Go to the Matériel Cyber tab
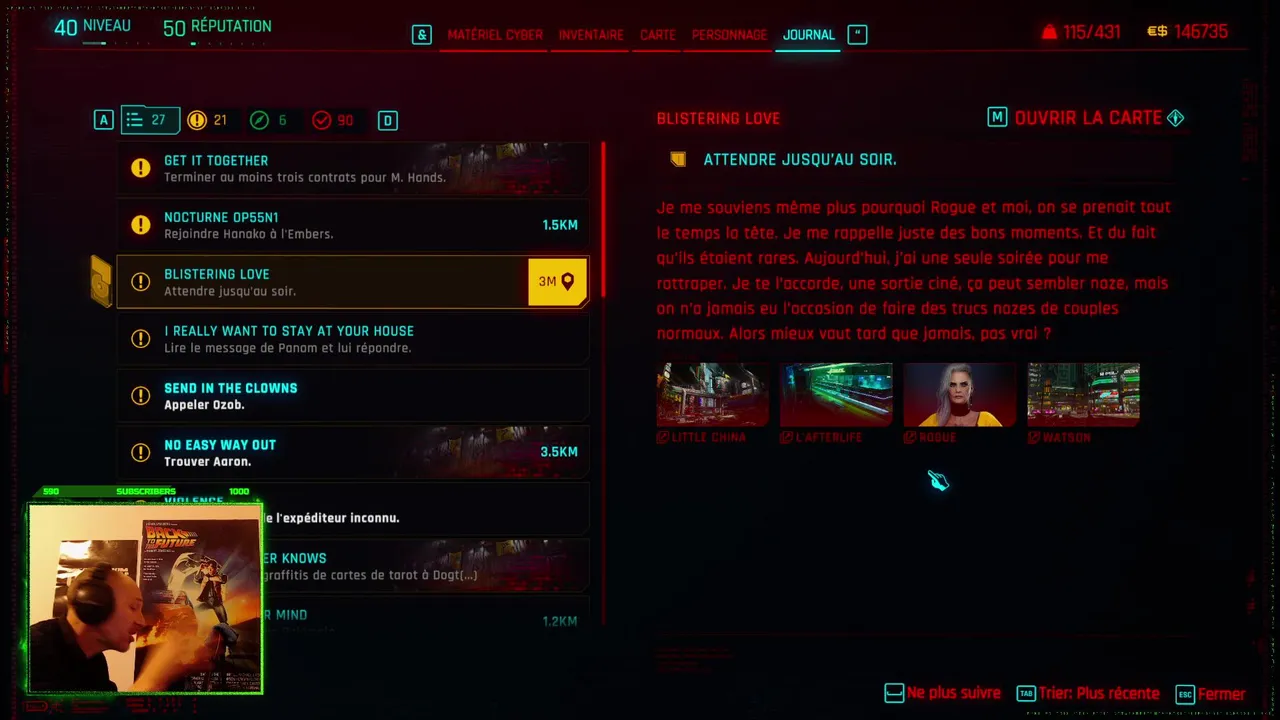Screen dimensions: 1280x720 point(495,34)
